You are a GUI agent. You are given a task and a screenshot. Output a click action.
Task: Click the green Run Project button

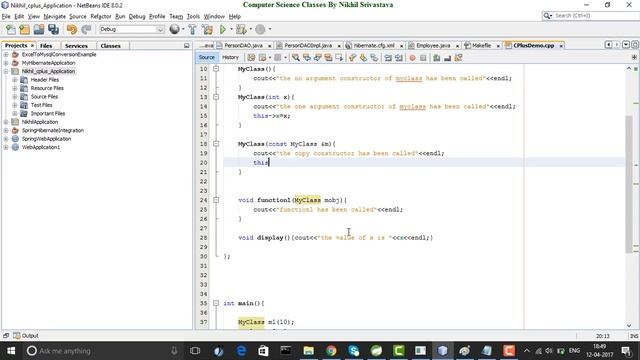[223, 29]
